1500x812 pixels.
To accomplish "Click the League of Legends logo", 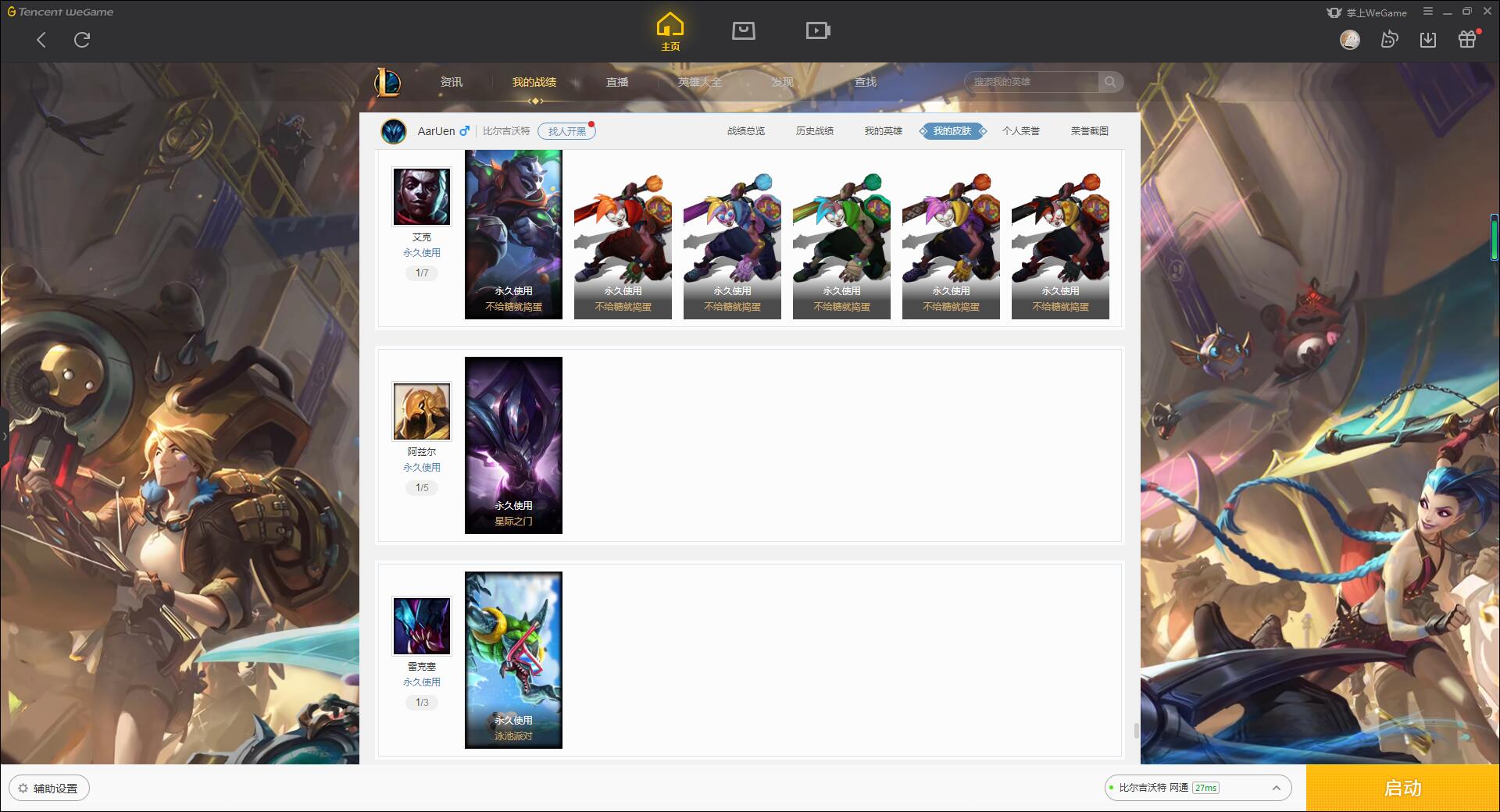I will [388, 82].
